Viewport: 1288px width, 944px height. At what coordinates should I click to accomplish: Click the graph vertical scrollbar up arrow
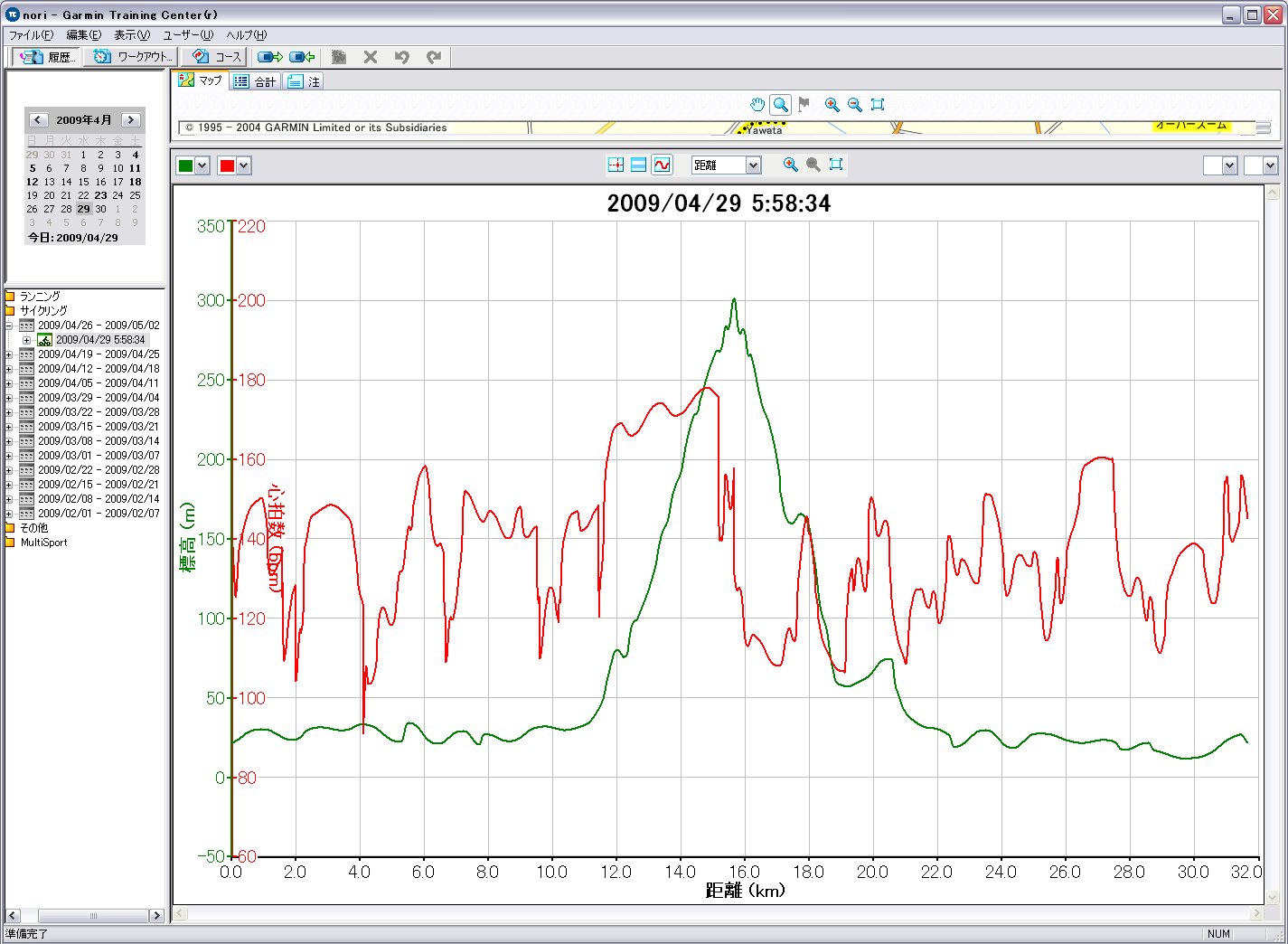(x=1273, y=193)
